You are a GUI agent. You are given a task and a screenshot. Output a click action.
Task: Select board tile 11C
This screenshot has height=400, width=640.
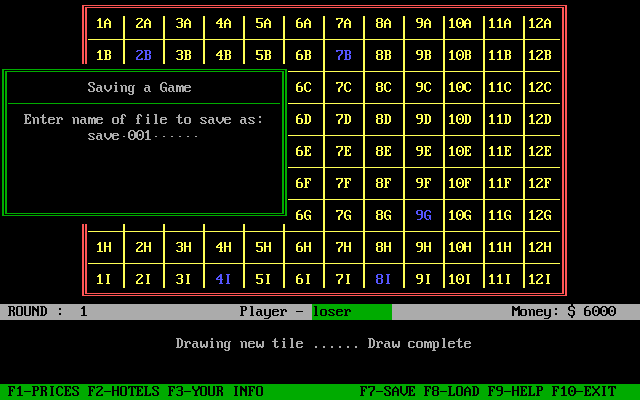tap(500, 88)
